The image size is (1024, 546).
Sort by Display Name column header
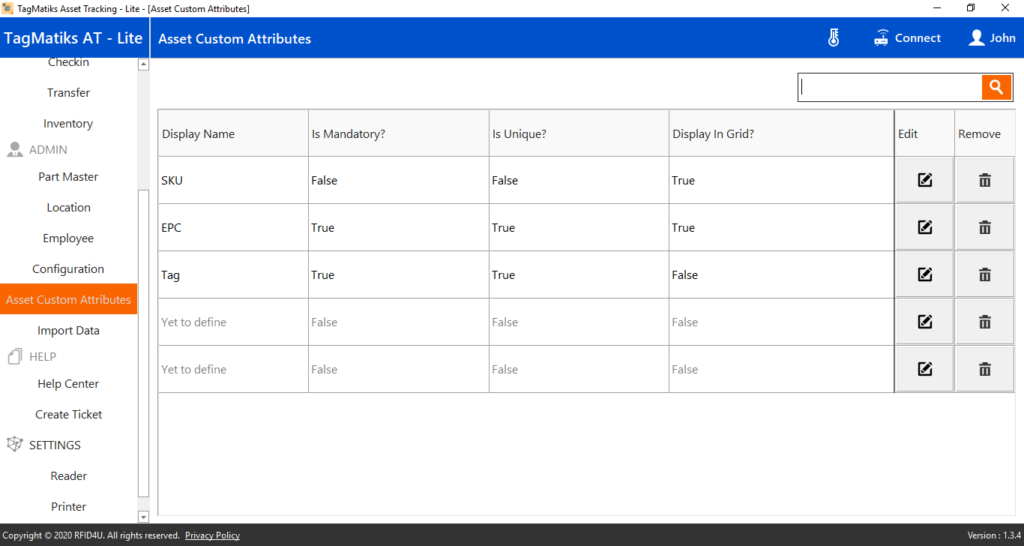[x=198, y=134]
